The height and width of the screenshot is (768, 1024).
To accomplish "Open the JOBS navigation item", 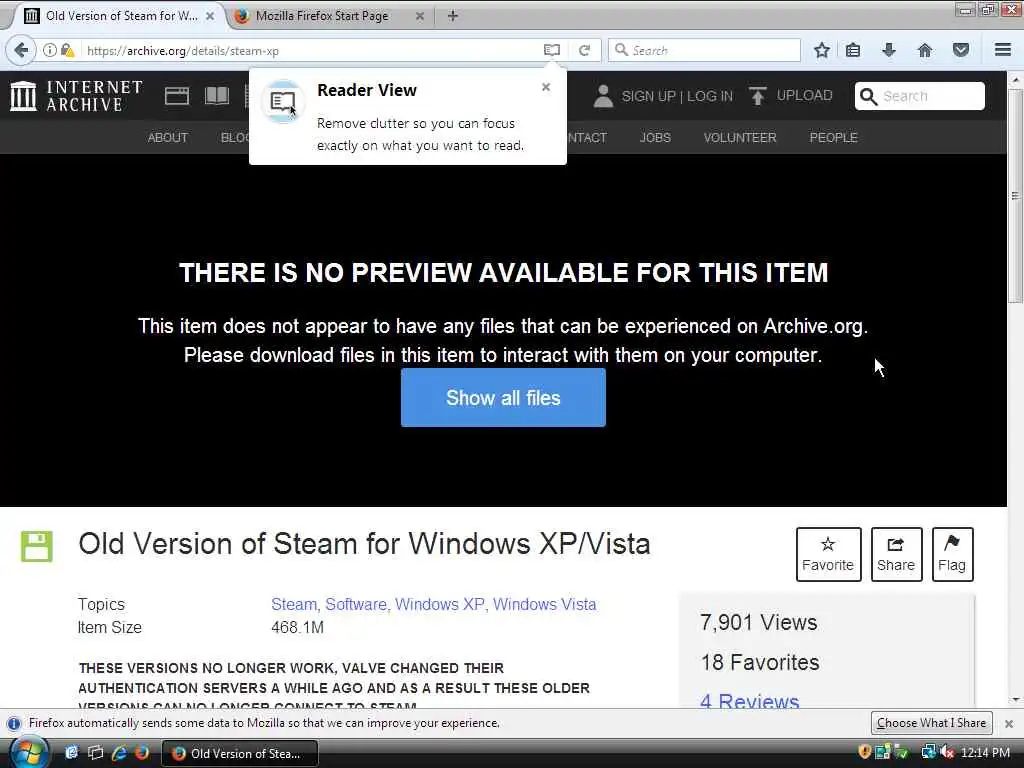I will pos(655,137).
